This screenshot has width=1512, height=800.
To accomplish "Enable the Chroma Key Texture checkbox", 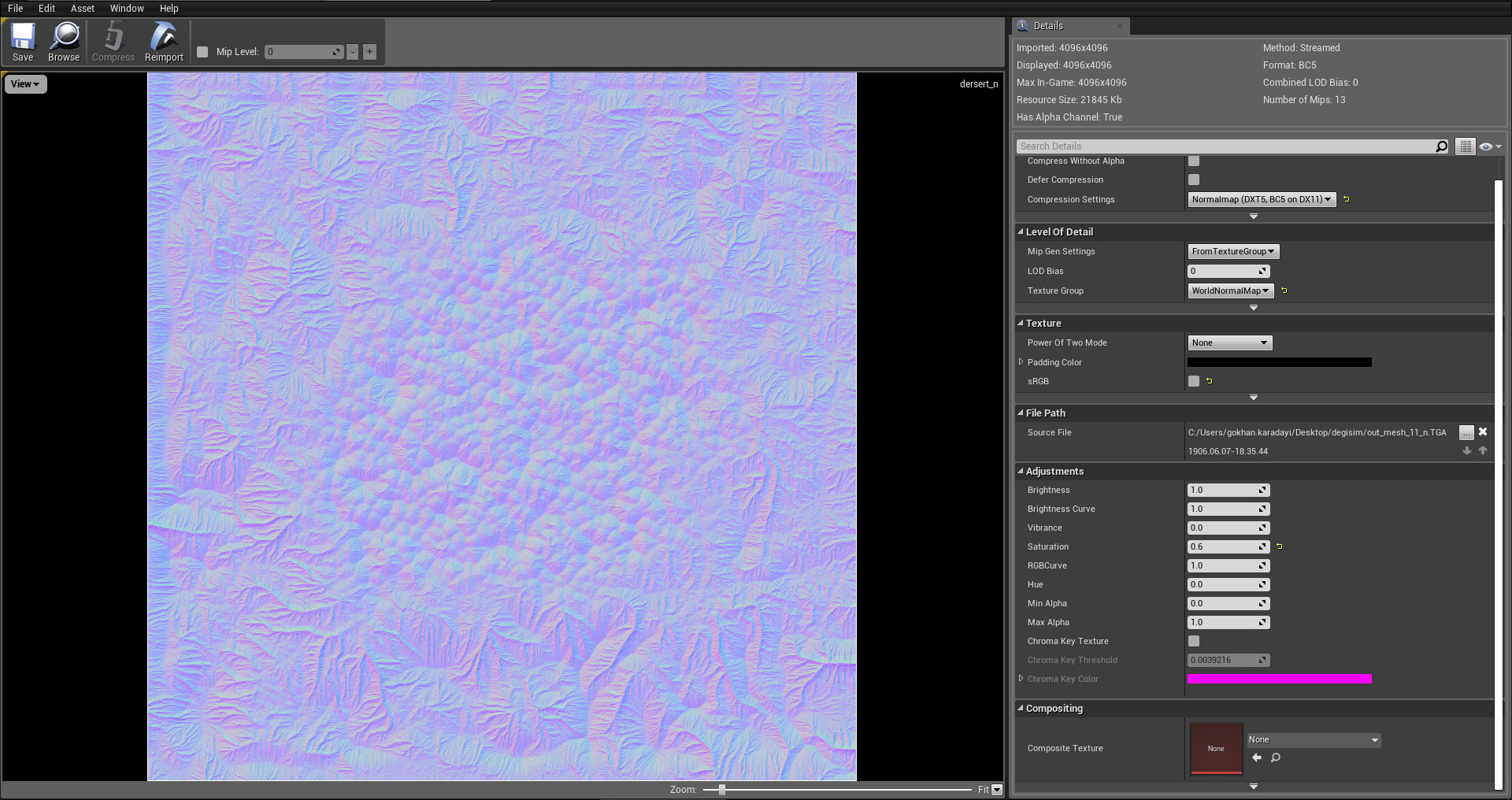I will [1194, 641].
